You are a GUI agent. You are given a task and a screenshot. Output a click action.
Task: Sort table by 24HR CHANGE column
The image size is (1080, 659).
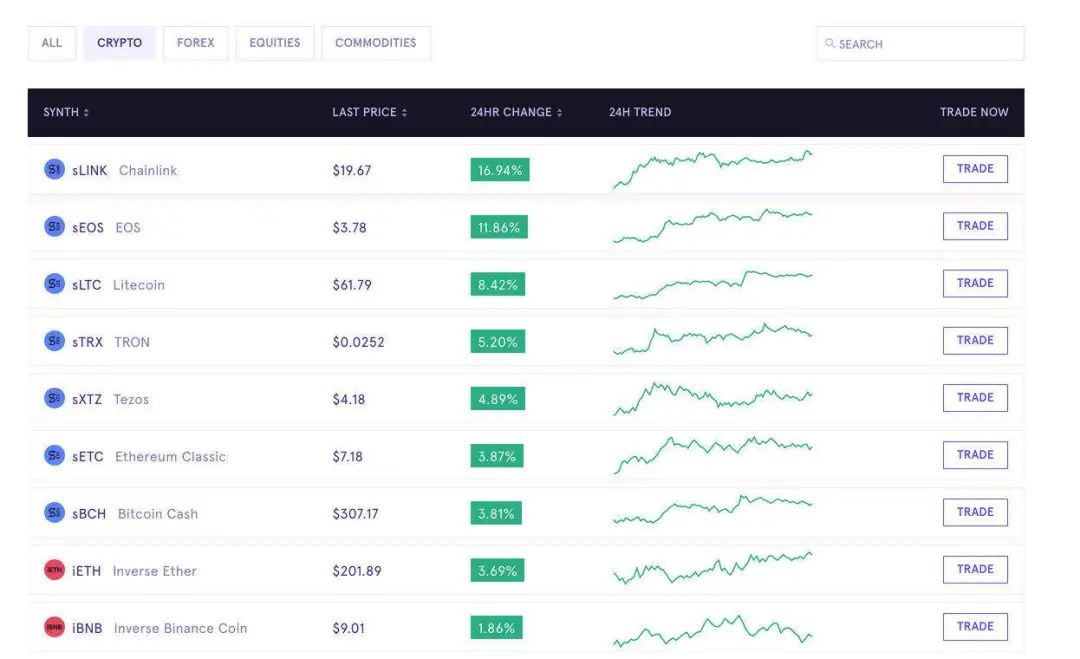tap(517, 112)
